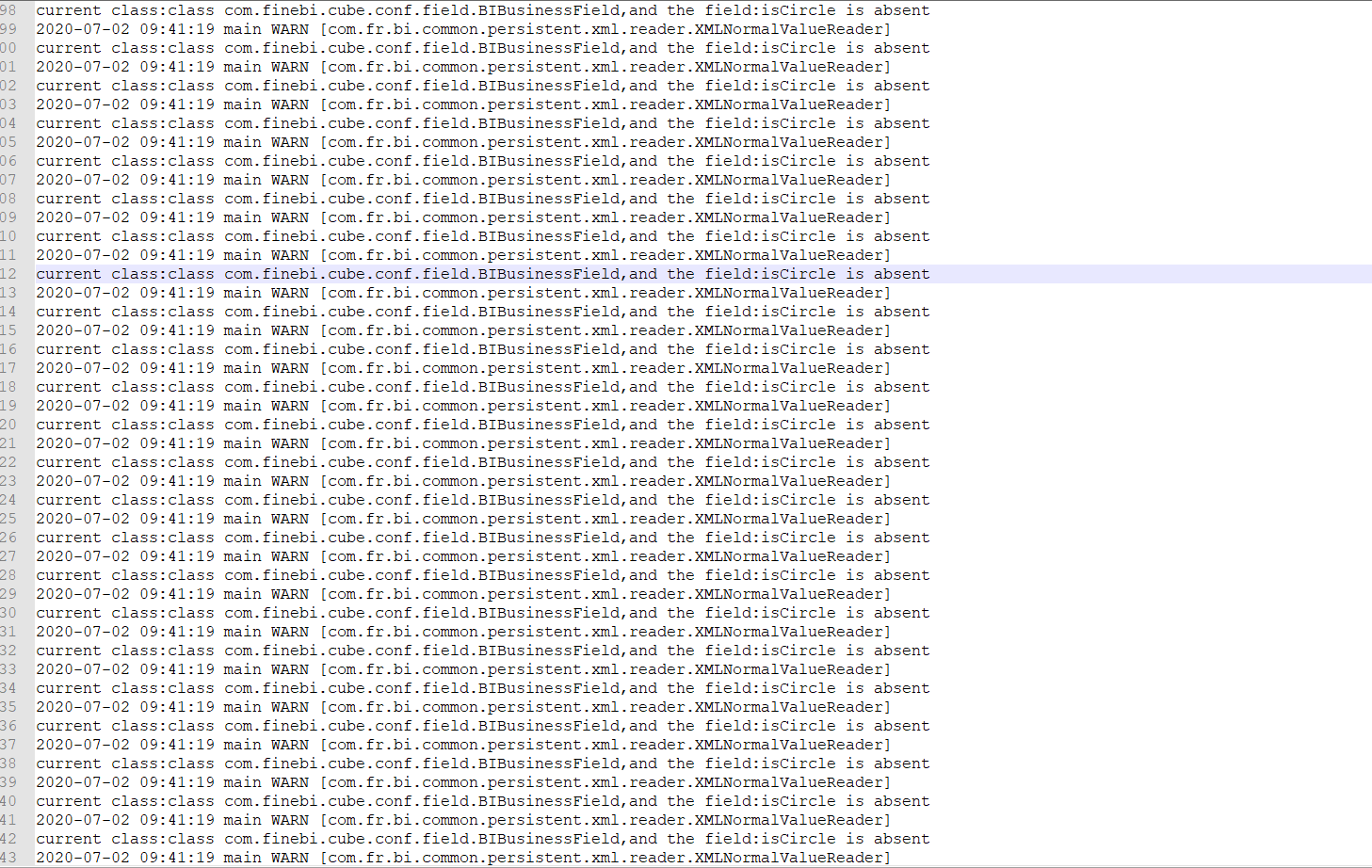Click the 'current class' line numbered 20
Screen dimensions: 1372x868
pos(483,425)
